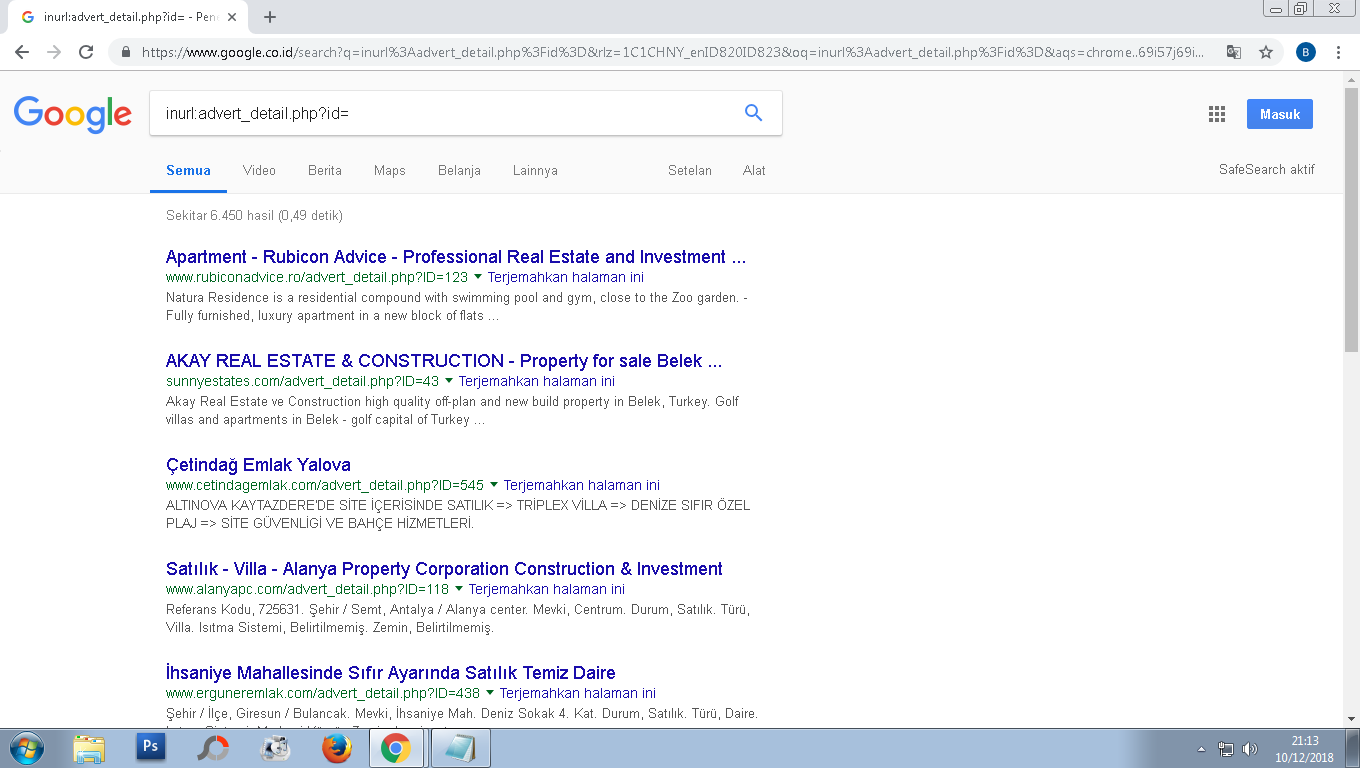Image resolution: width=1360 pixels, height=768 pixels.
Task: Click the Google logo
Action: coord(72,114)
